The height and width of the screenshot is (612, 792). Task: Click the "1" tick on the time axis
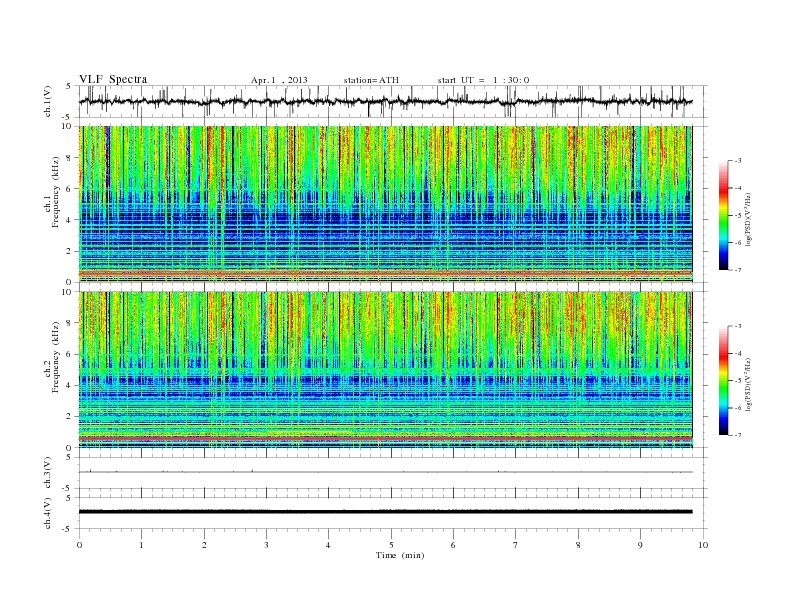pos(141,545)
